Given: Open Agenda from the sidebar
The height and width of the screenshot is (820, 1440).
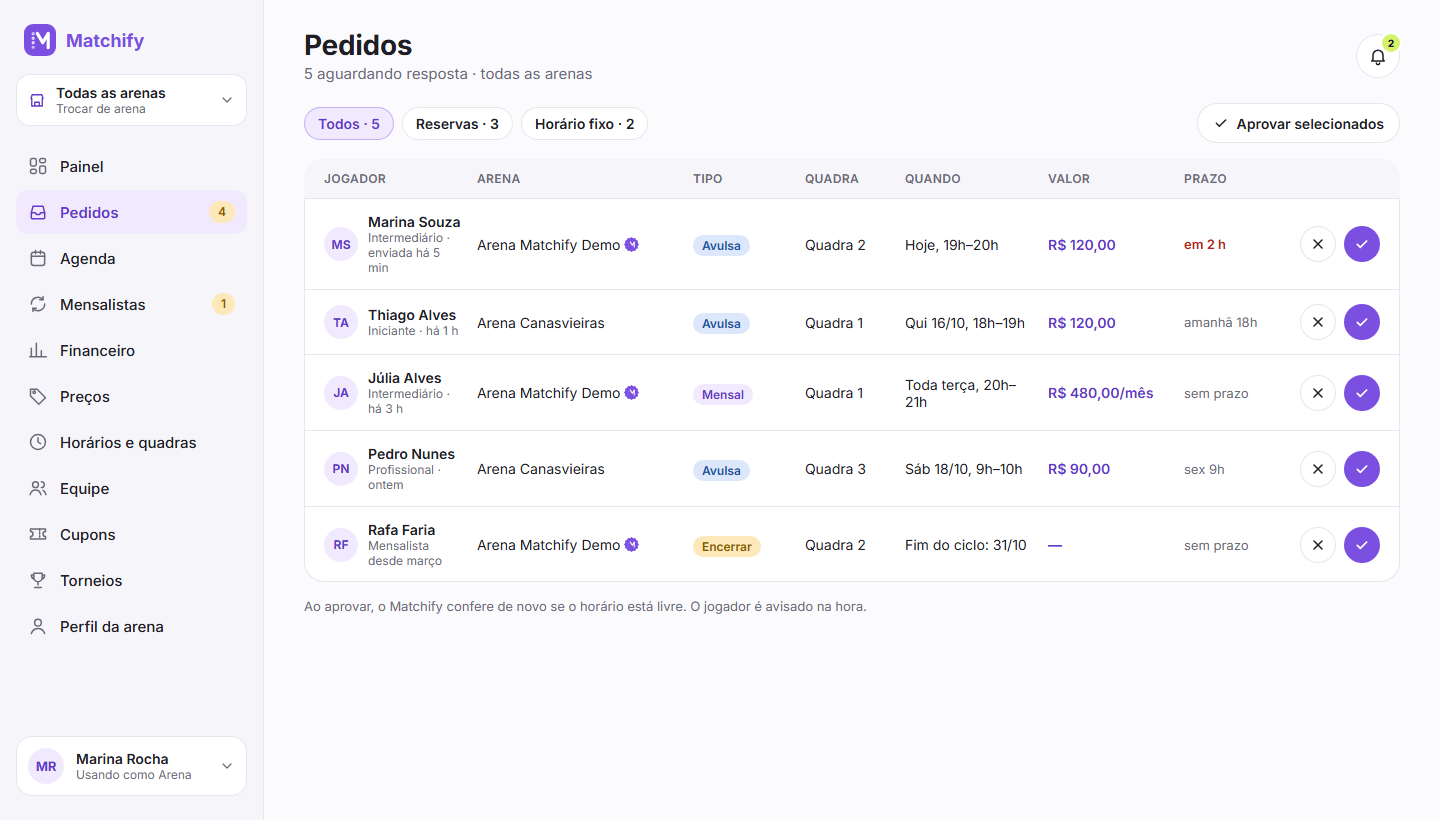Looking at the screenshot, I should (131, 259).
